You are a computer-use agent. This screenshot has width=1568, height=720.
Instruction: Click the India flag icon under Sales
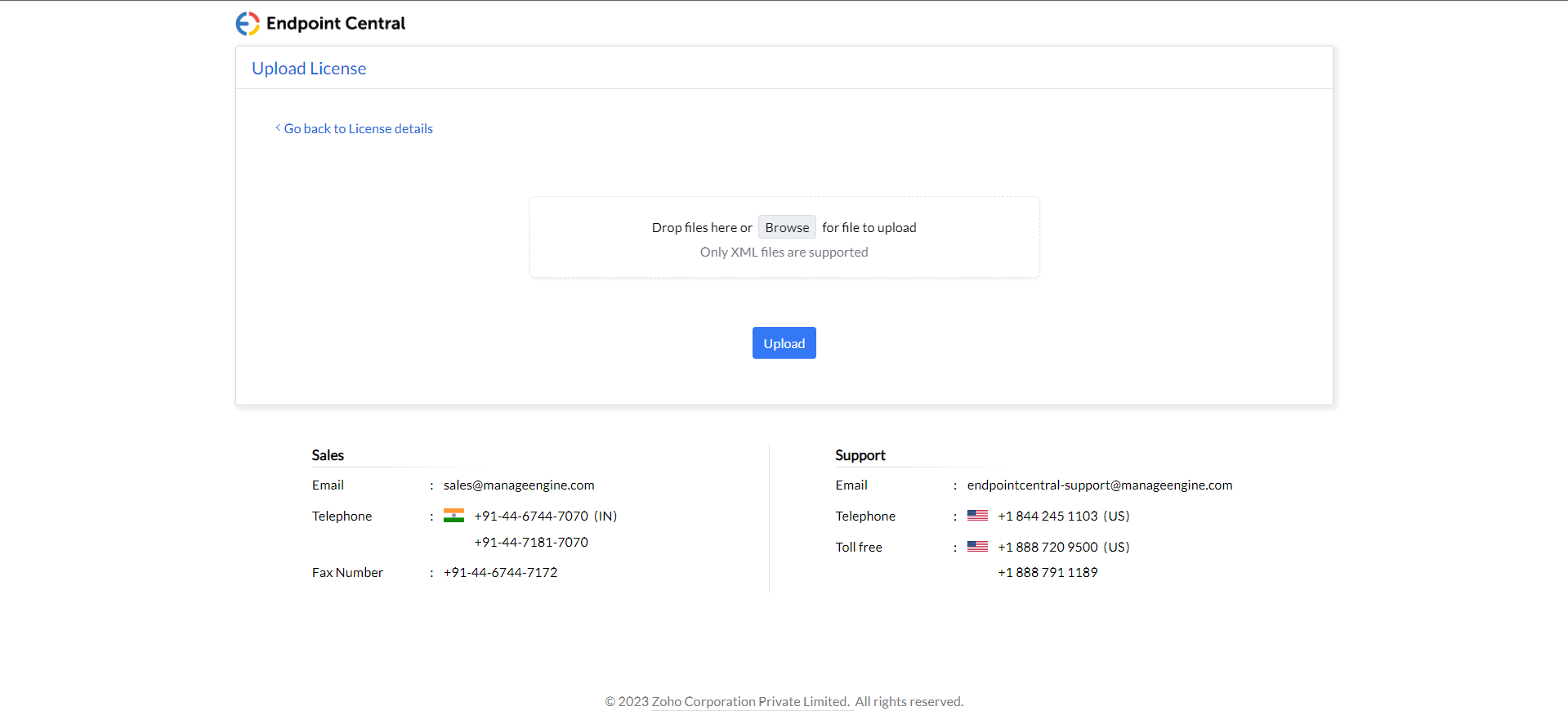click(x=453, y=516)
